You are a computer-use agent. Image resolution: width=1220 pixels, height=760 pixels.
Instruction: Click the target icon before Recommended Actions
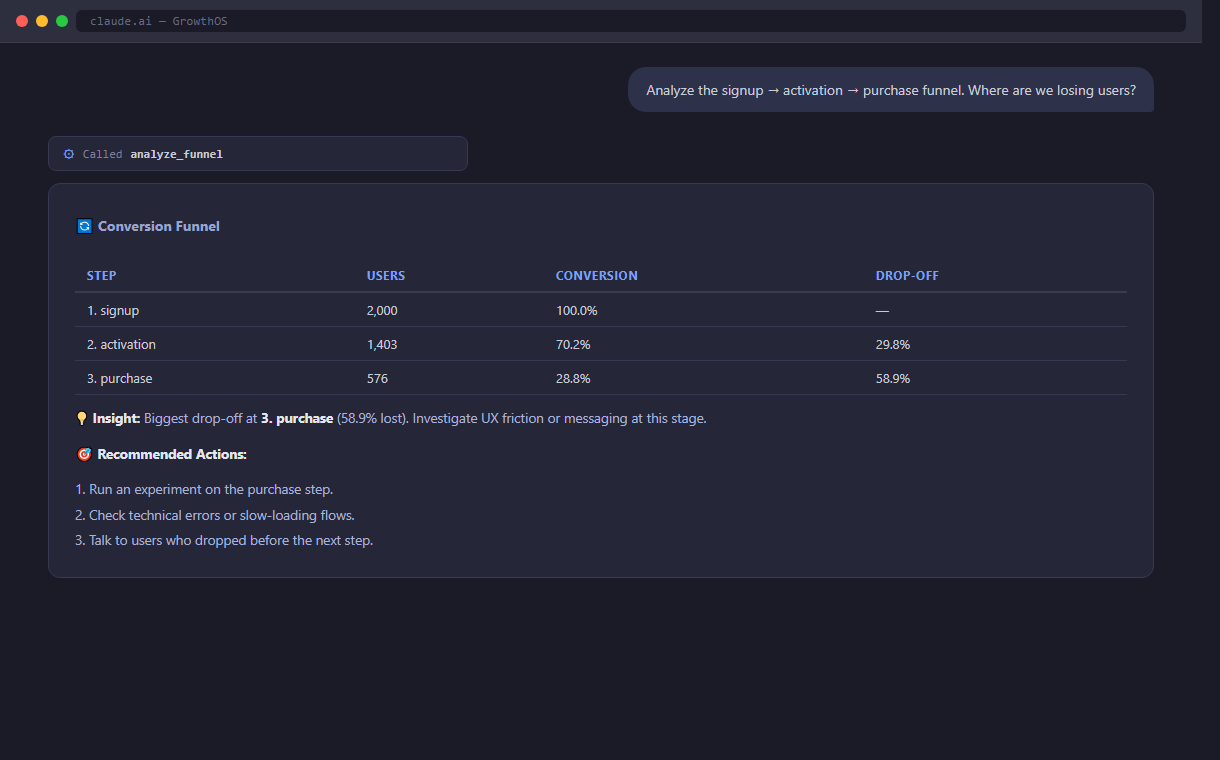[84, 454]
